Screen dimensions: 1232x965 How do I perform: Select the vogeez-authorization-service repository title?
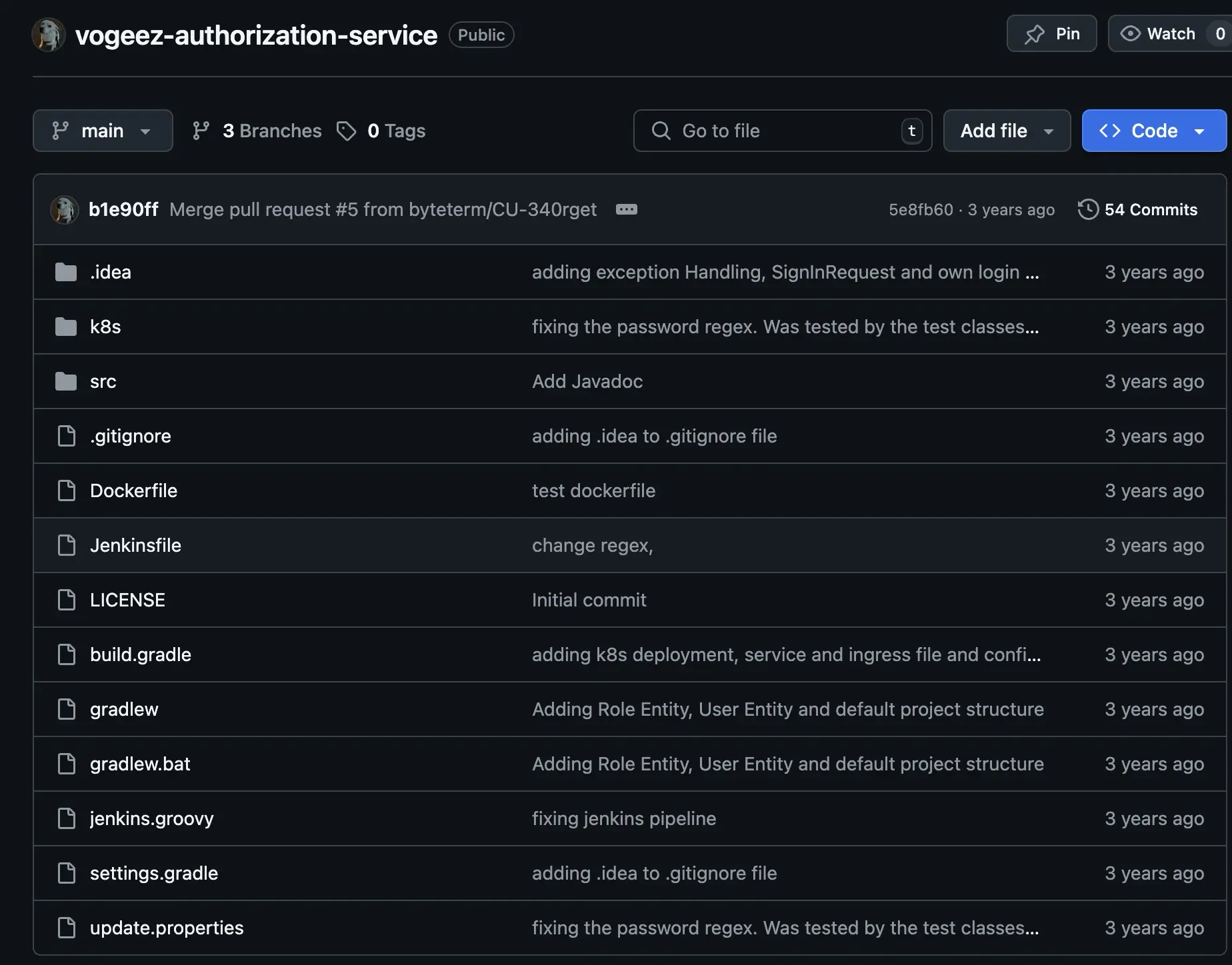(x=257, y=35)
